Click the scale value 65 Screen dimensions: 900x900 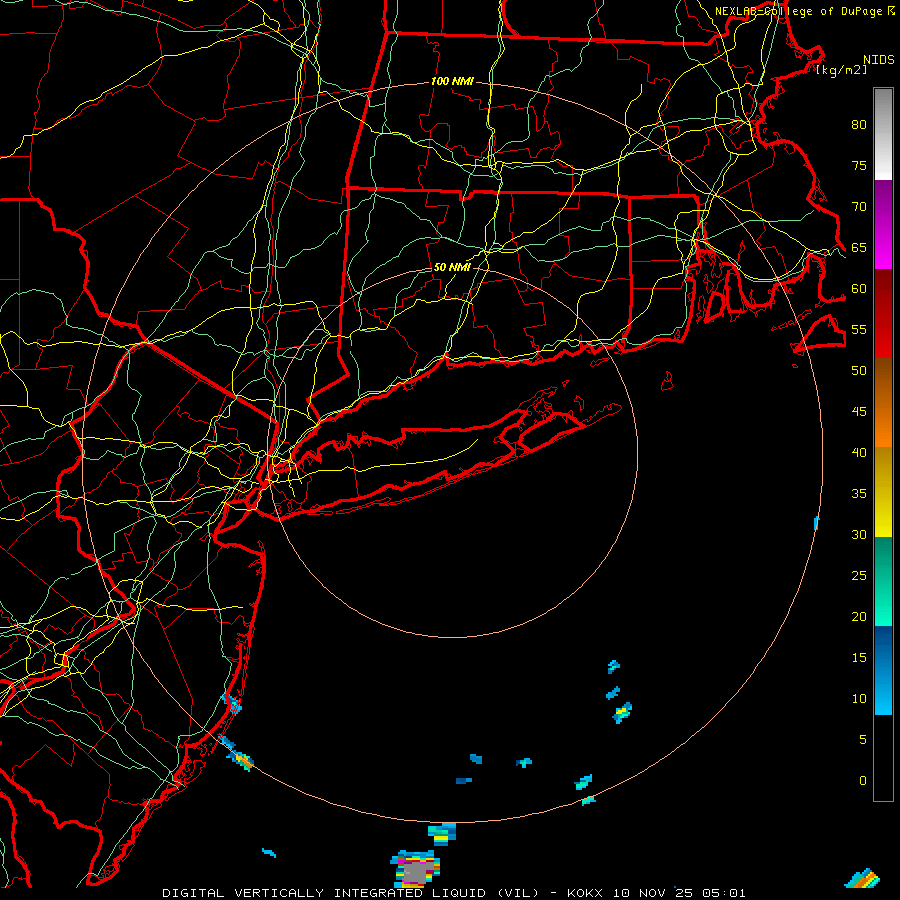859,248
